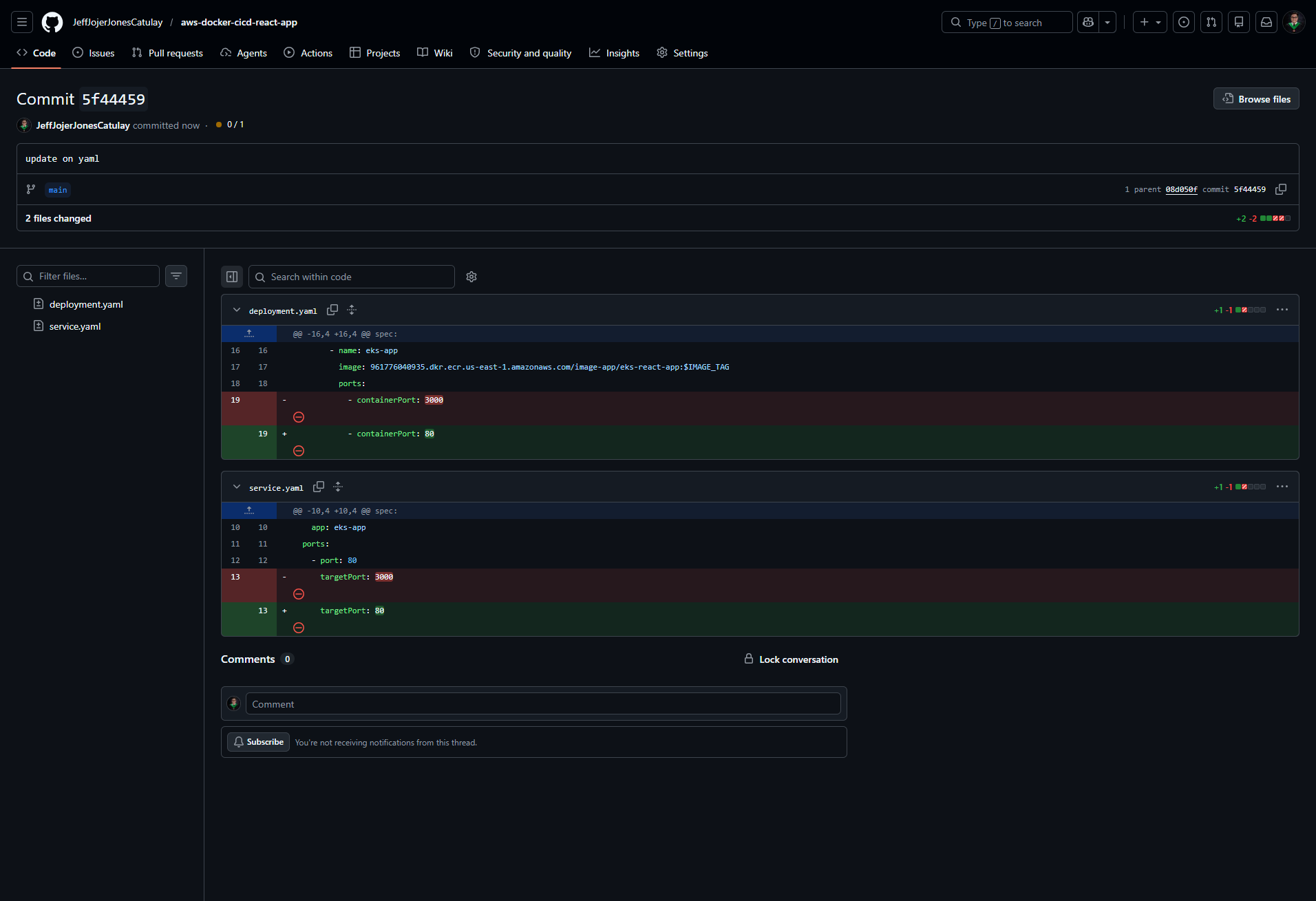Expand the Copilot dropdown arrow
1316x901 pixels.
point(1107,22)
